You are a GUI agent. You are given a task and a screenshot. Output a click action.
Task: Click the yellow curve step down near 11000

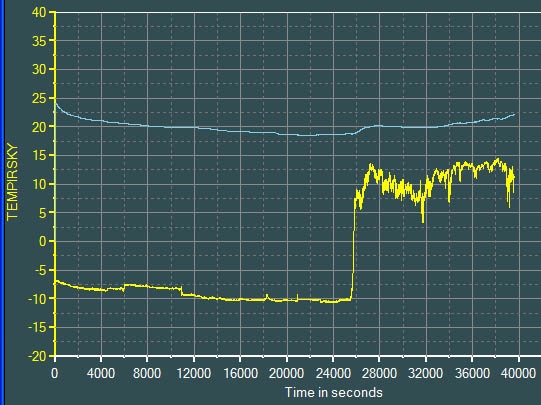(181, 291)
